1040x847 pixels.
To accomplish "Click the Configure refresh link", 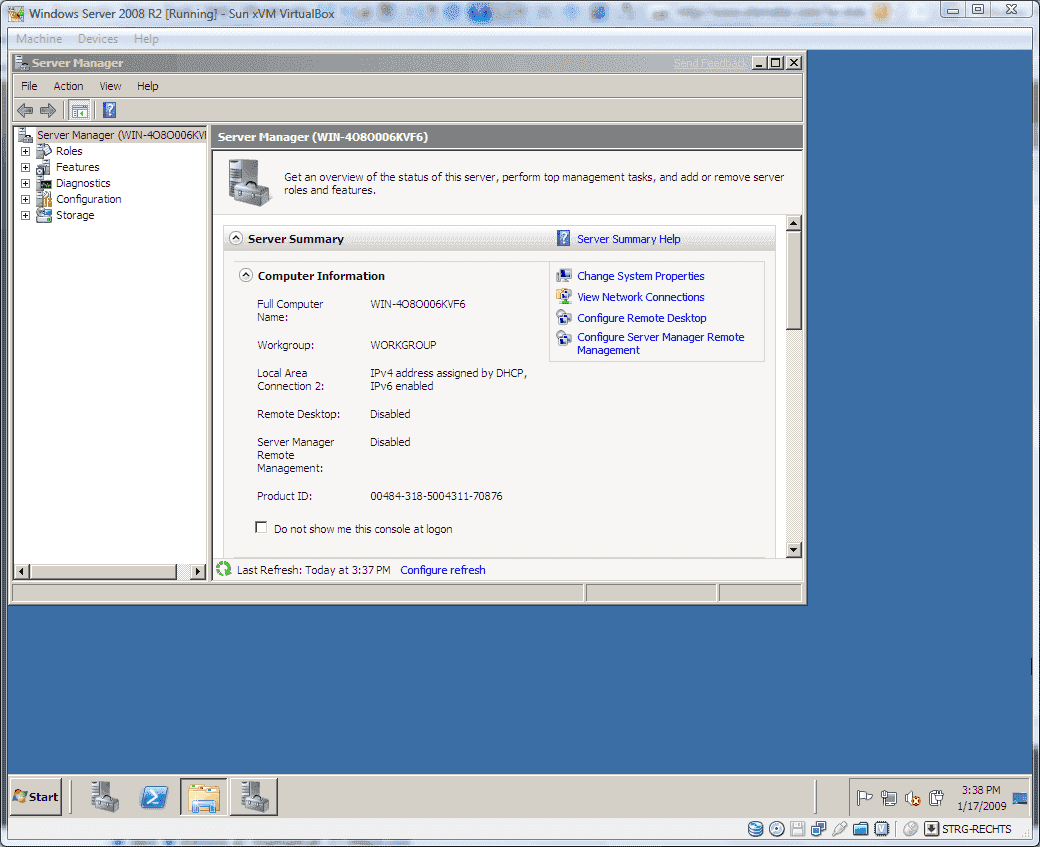I will [442, 570].
